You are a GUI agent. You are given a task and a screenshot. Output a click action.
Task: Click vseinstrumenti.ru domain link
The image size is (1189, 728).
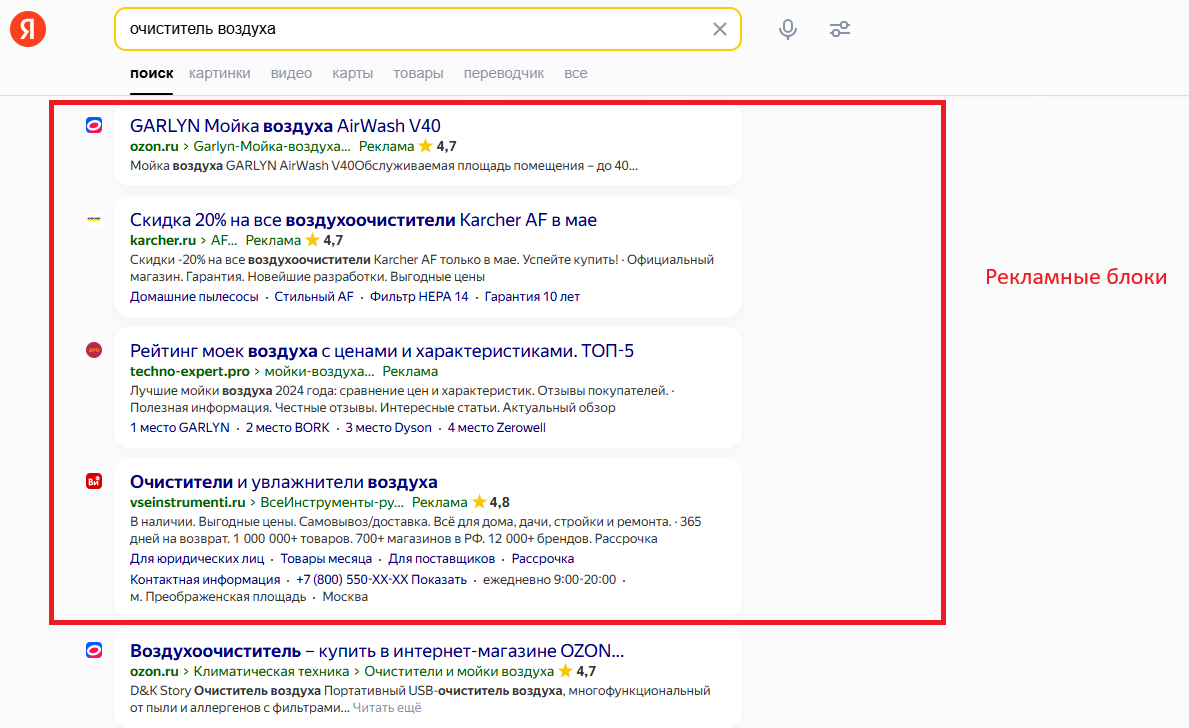tap(187, 503)
